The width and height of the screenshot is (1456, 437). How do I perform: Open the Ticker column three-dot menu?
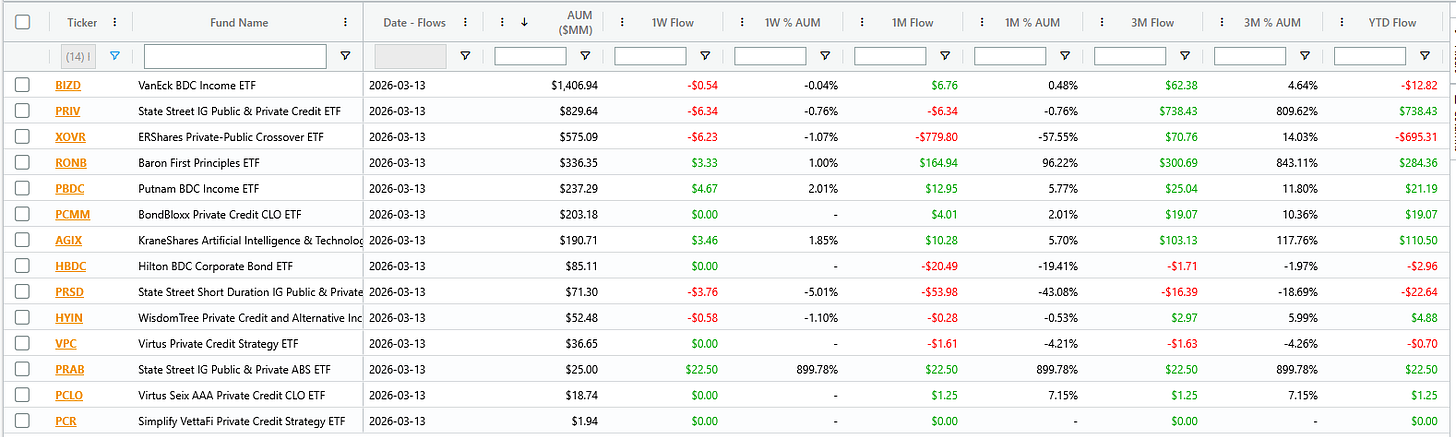pyautogui.click(x=116, y=22)
